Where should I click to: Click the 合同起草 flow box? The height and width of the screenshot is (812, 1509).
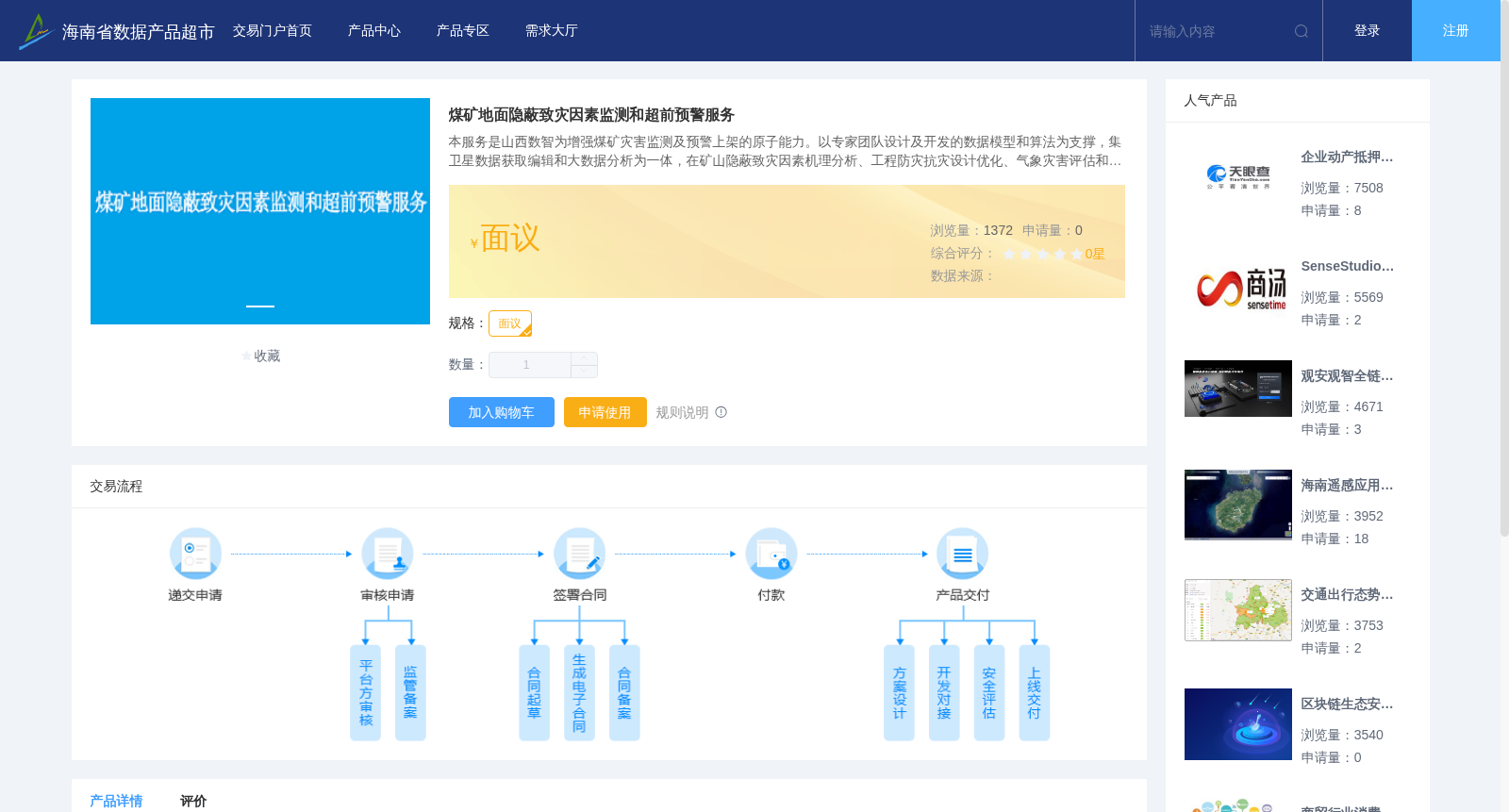(534, 693)
